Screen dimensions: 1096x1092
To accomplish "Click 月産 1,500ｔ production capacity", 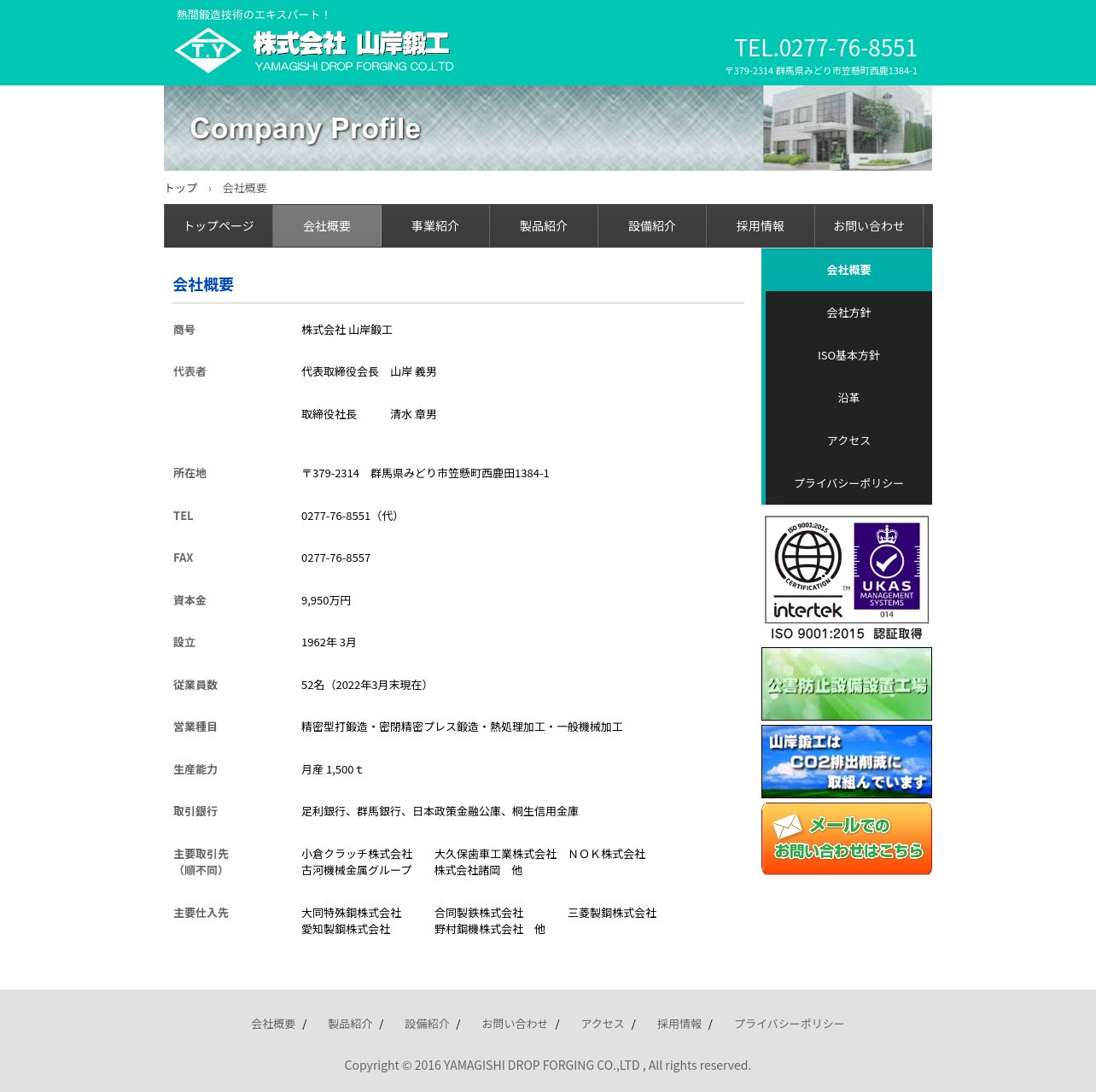I will [x=332, y=769].
